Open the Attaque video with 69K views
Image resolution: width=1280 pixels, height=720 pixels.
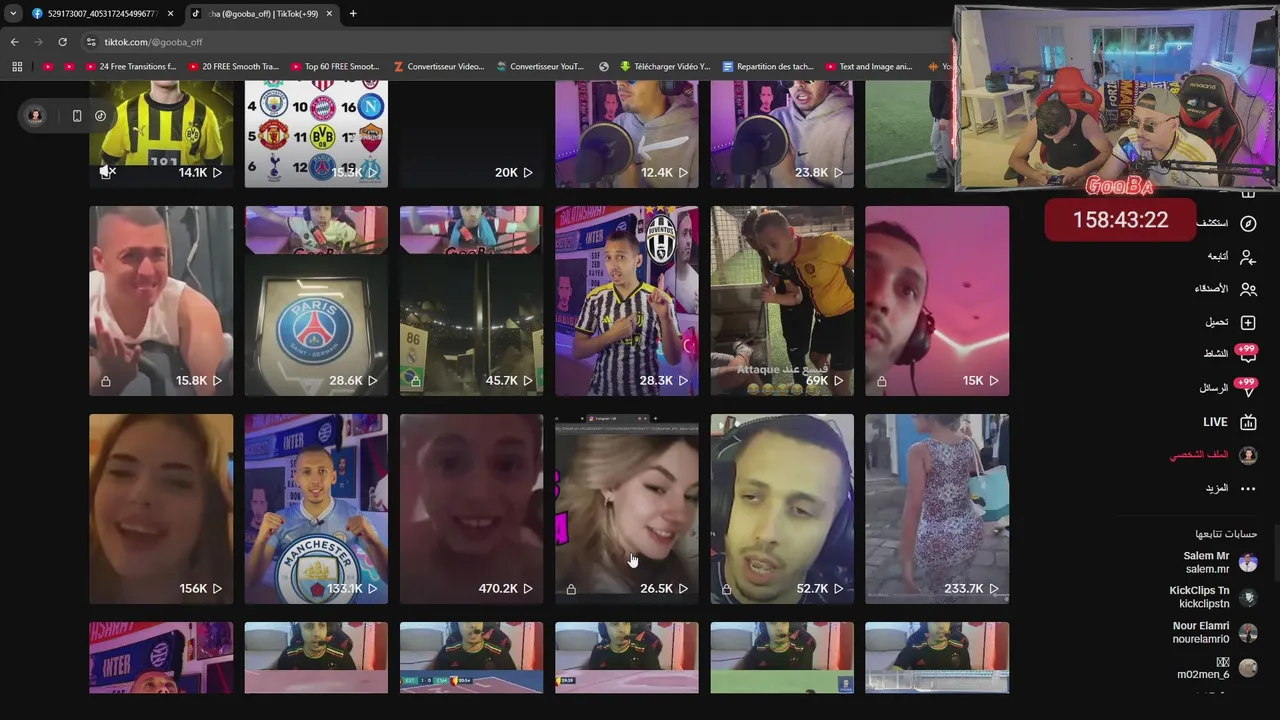point(782,301)
